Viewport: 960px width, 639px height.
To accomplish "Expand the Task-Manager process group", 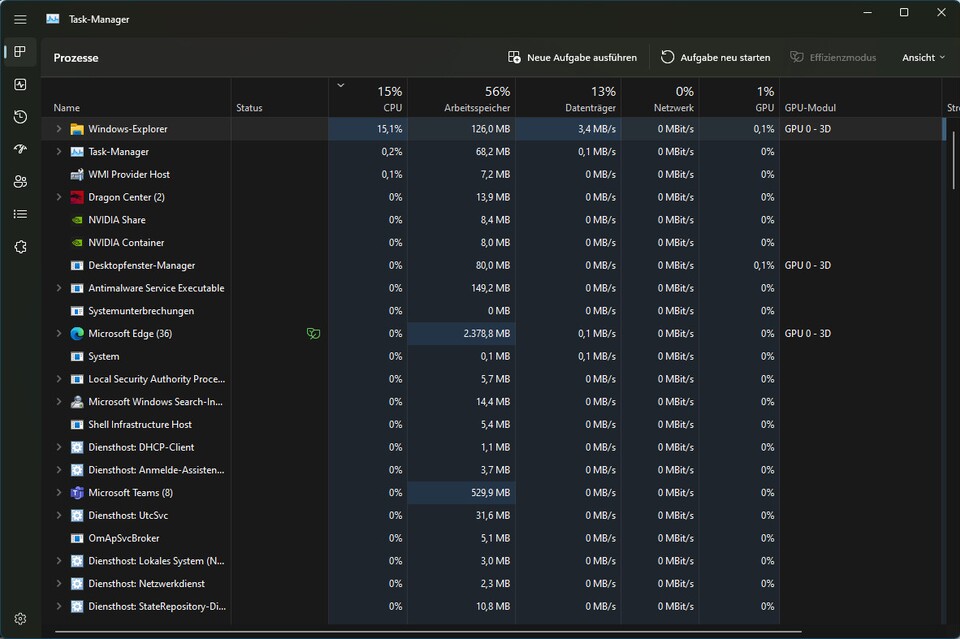I will [x=59, y=152].
